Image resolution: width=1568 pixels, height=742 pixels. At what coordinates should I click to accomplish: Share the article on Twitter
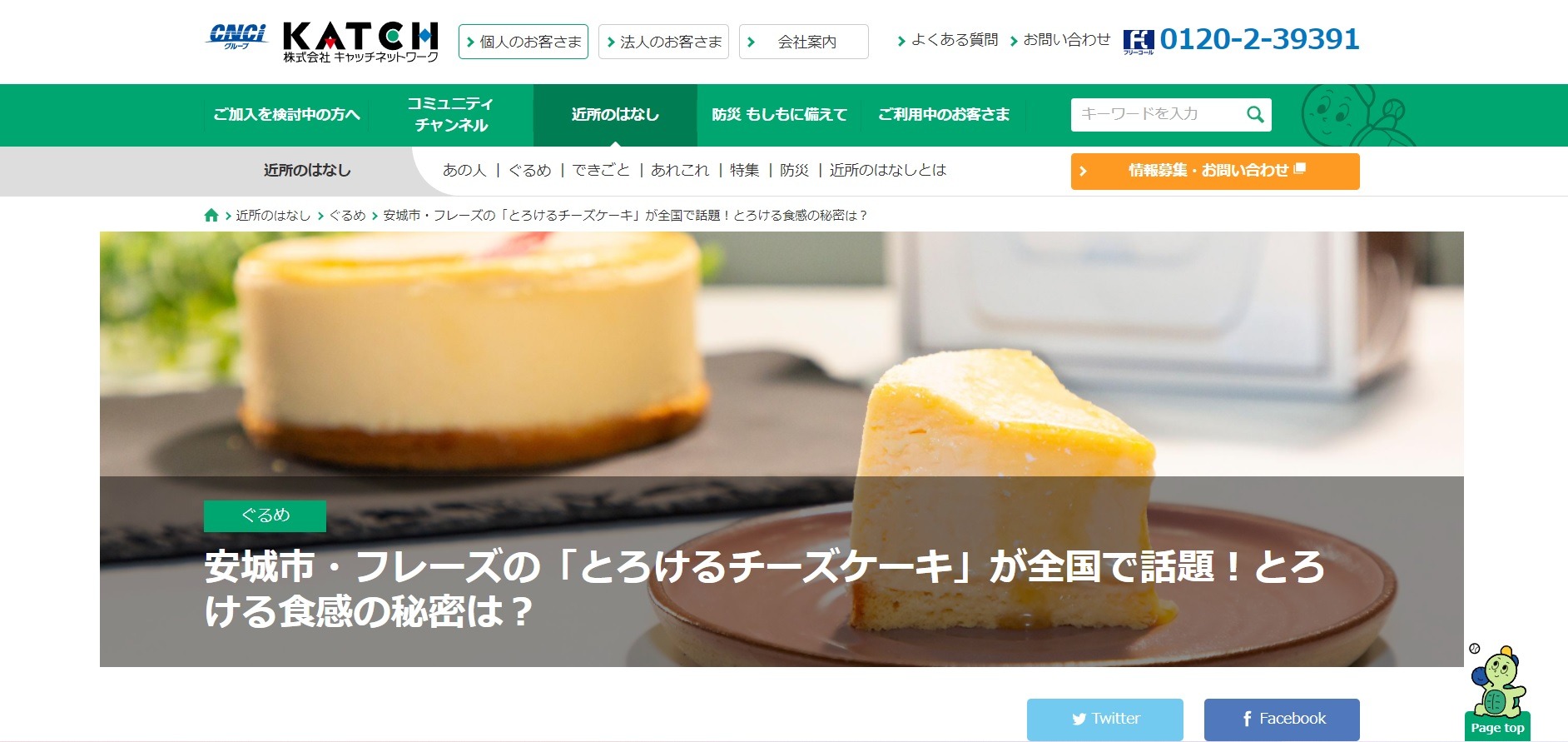tap(1104, 719)
